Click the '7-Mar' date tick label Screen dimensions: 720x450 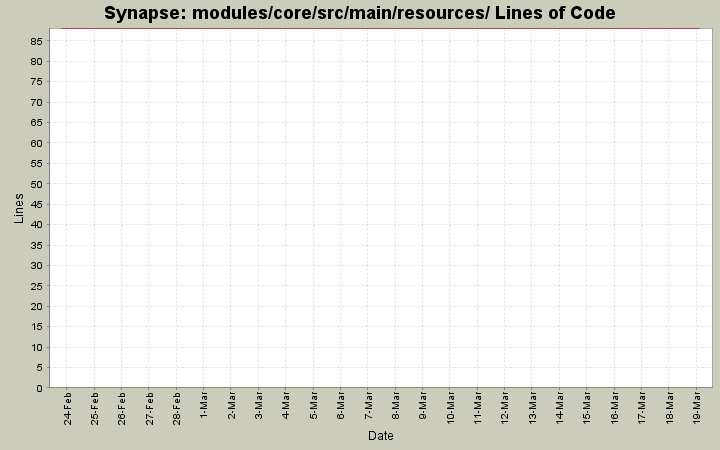[368, 405]
